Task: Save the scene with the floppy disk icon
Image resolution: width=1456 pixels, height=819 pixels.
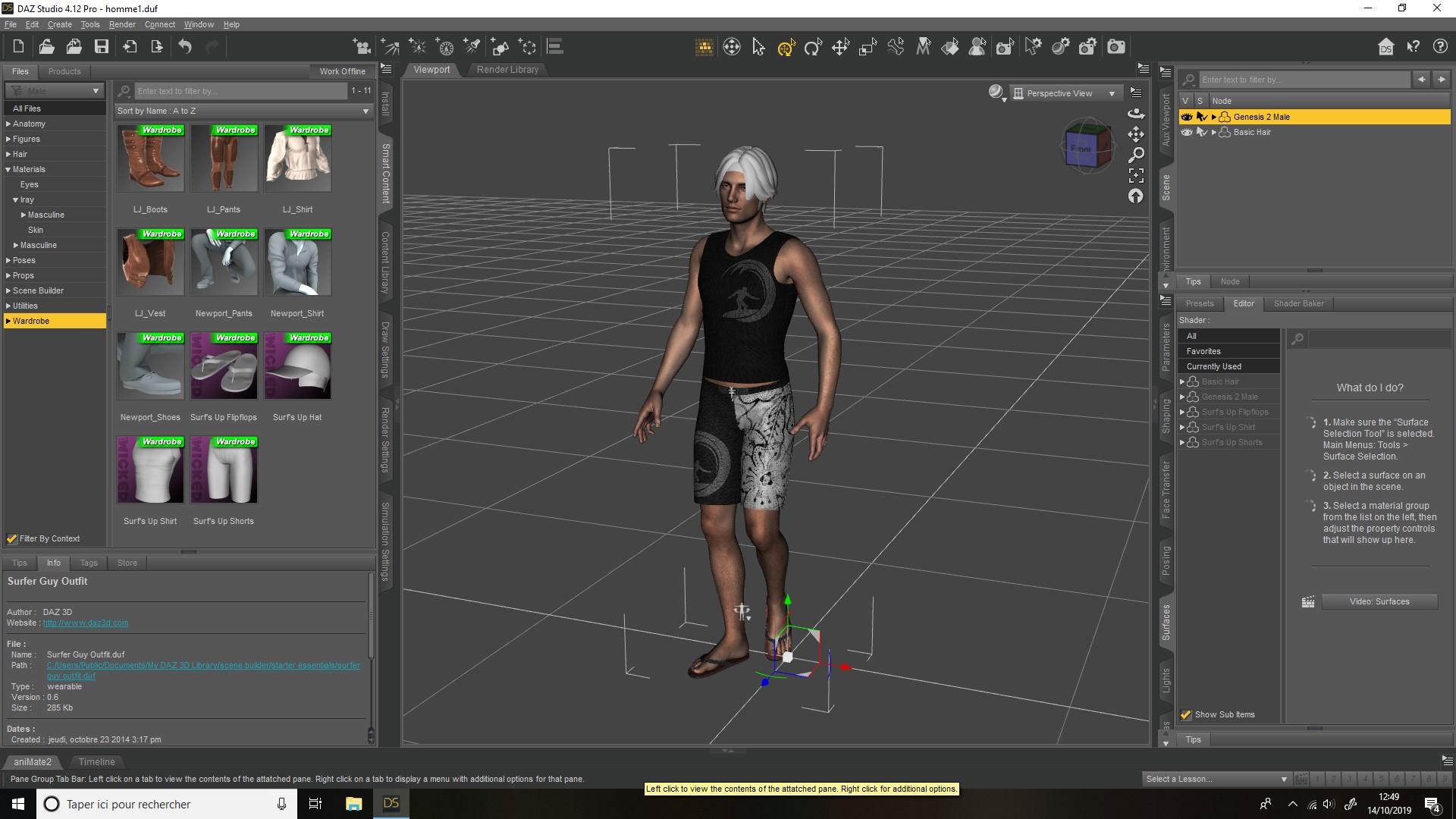Action: pos(101,47)
